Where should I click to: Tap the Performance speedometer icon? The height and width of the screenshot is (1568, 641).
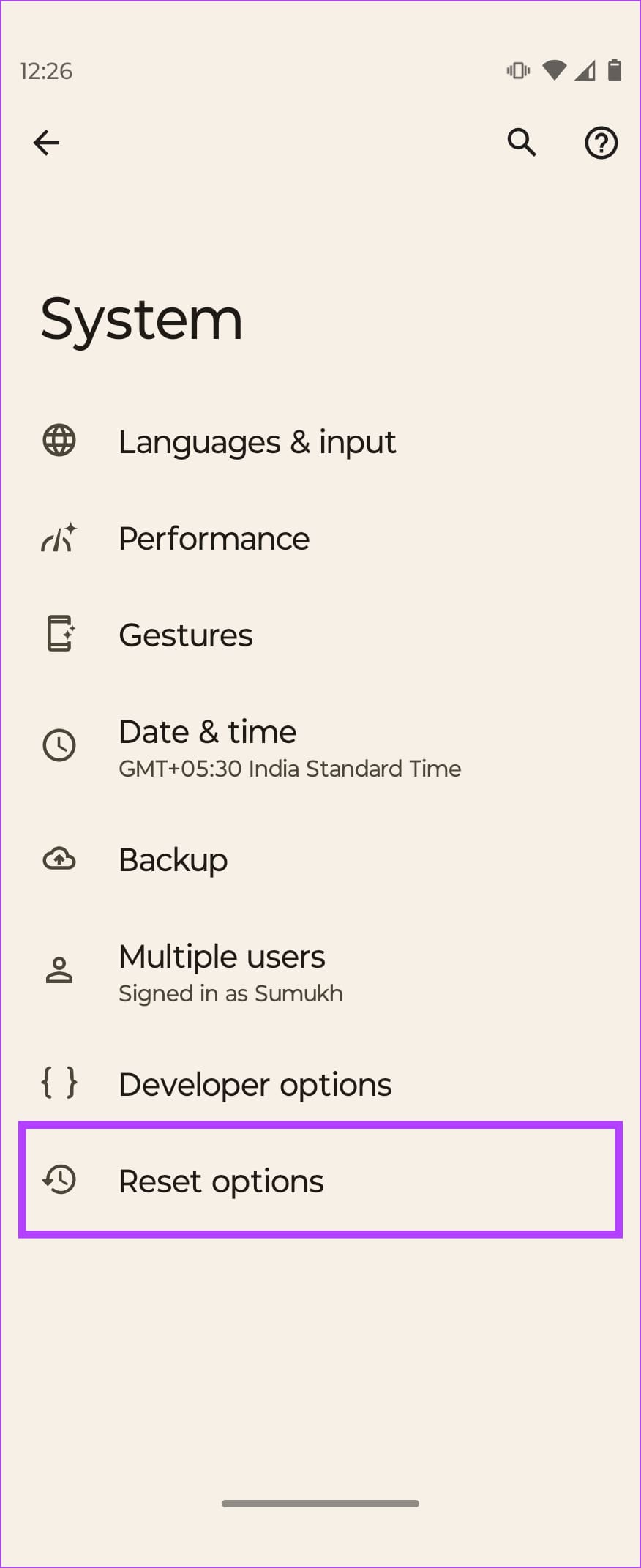(x=59, y=537)
